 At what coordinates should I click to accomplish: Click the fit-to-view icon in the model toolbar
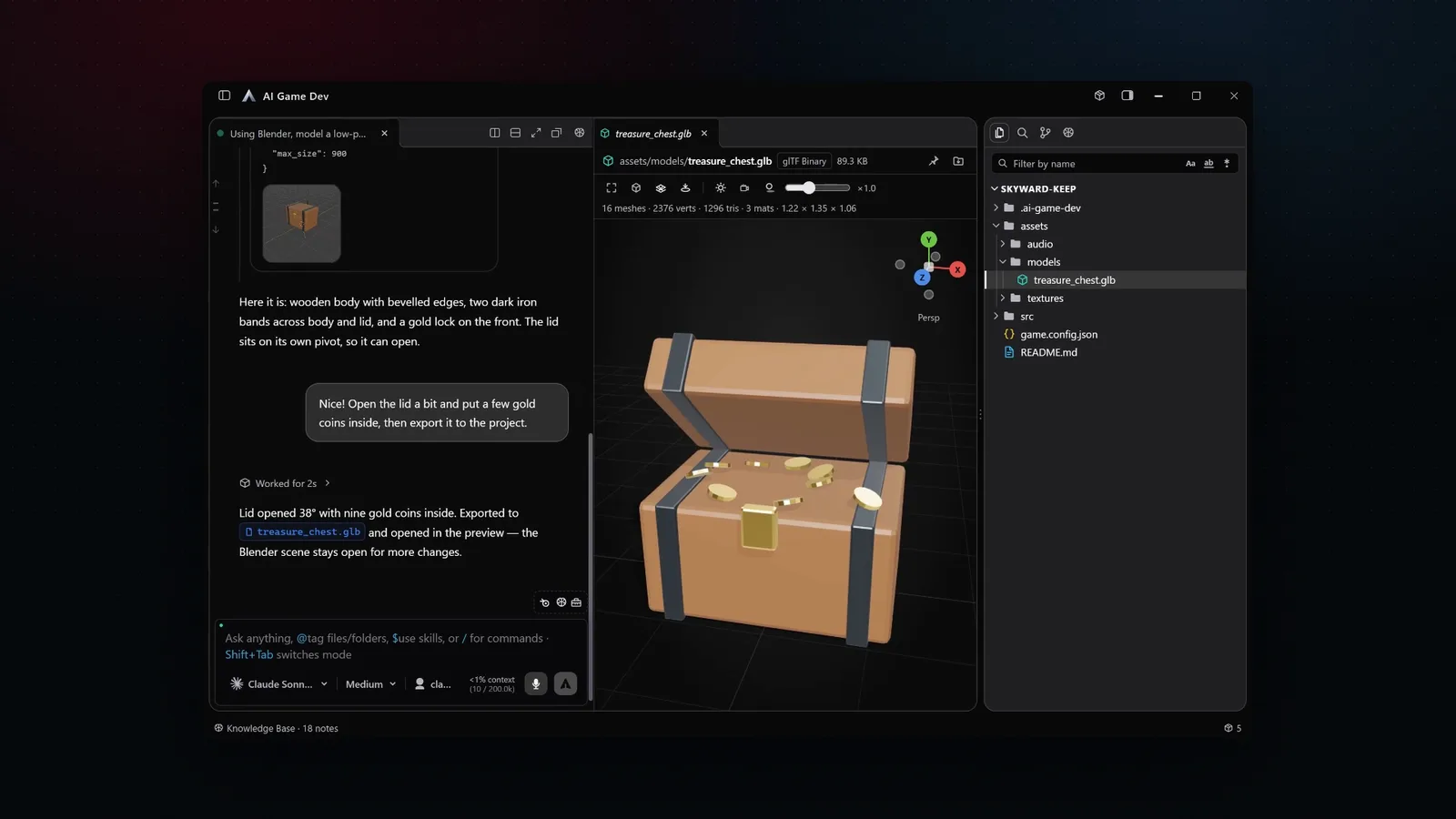tap(612, 188)
